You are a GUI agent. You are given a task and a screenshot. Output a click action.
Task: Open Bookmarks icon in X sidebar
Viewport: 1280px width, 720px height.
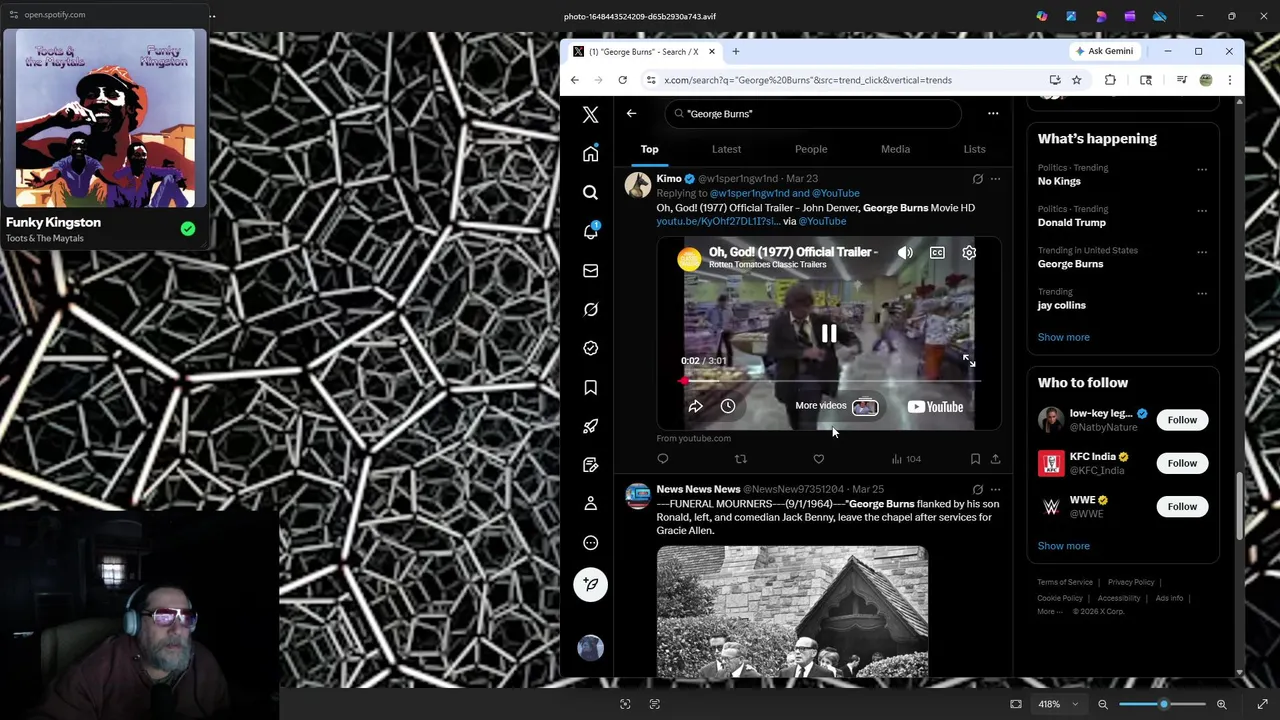pyautogui.click(x=590, y=387)
